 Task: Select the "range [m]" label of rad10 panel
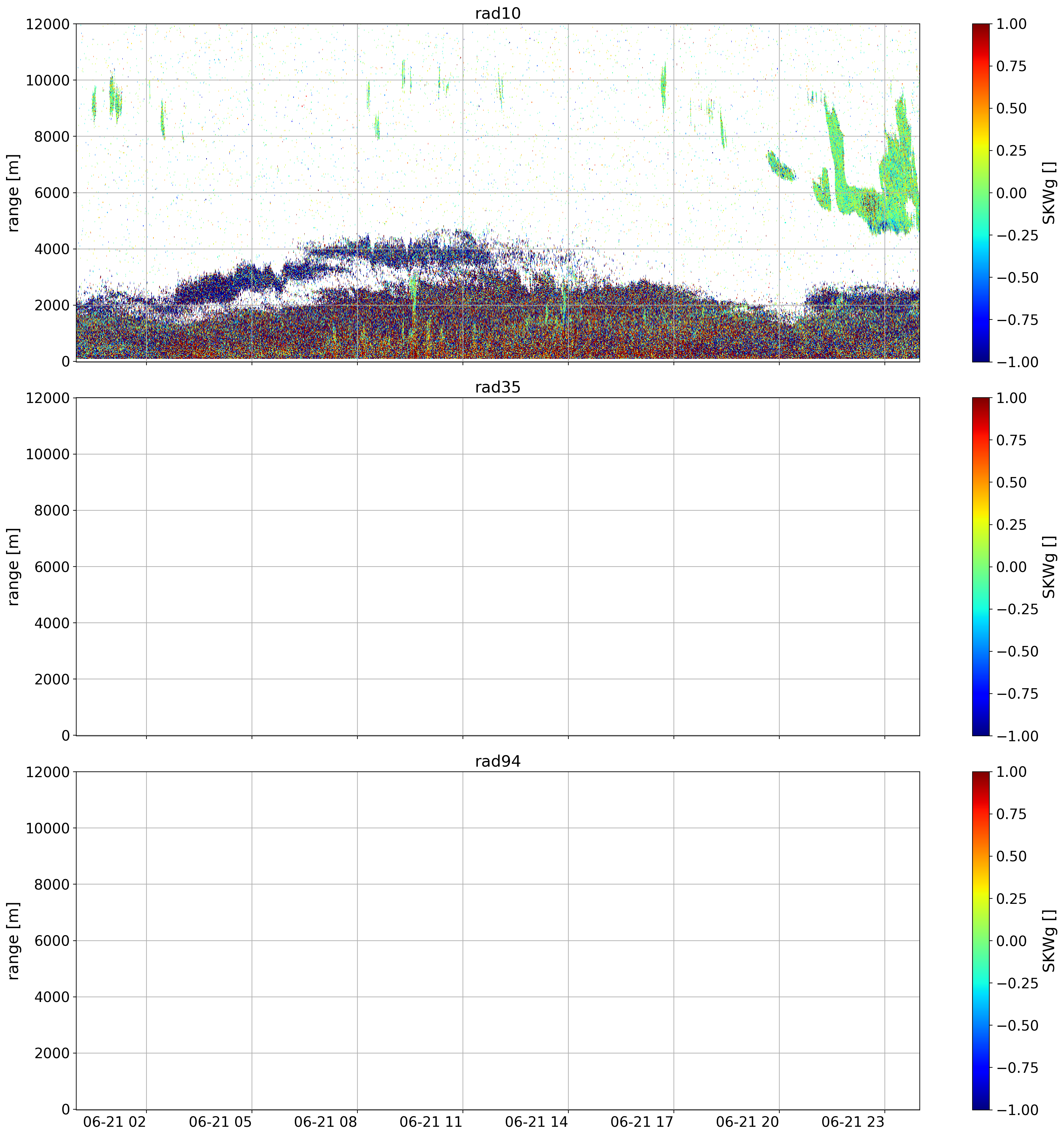[x=13, y=192]
